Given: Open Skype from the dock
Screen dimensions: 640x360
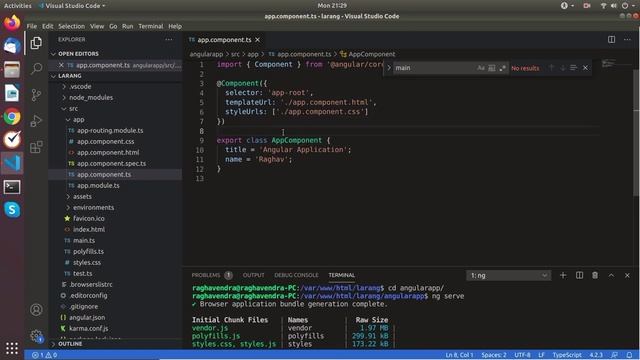Looking at the screenshot, I should click(x=12, y=210).
